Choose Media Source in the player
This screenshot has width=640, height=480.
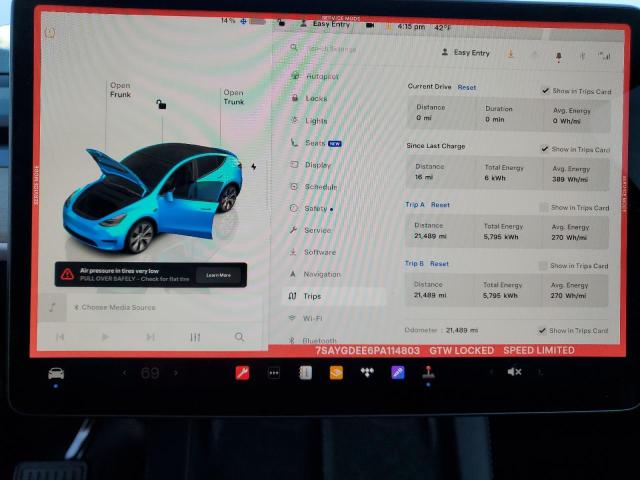pos(115,307)
